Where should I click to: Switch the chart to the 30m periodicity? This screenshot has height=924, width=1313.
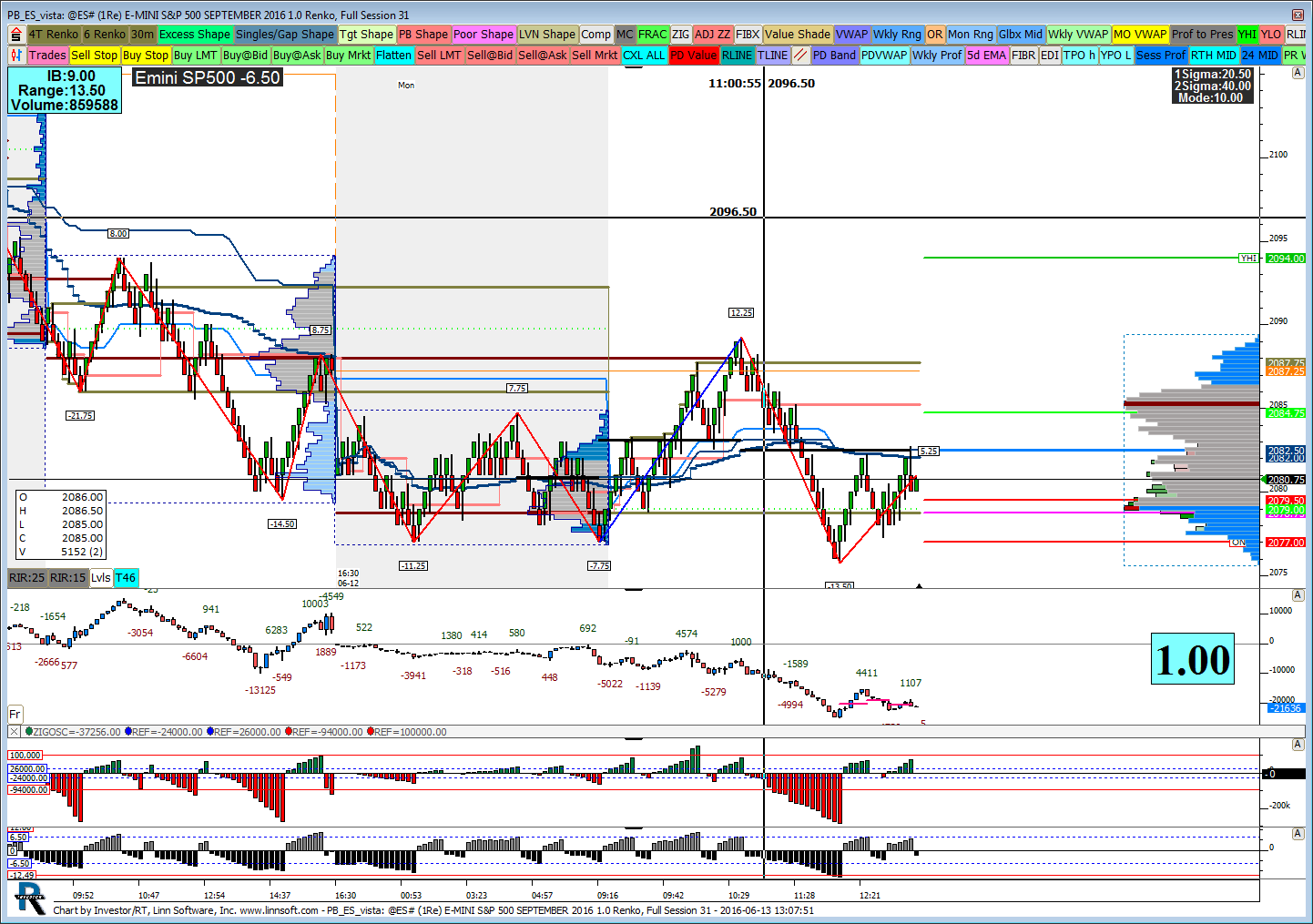[x=143, y=35]
